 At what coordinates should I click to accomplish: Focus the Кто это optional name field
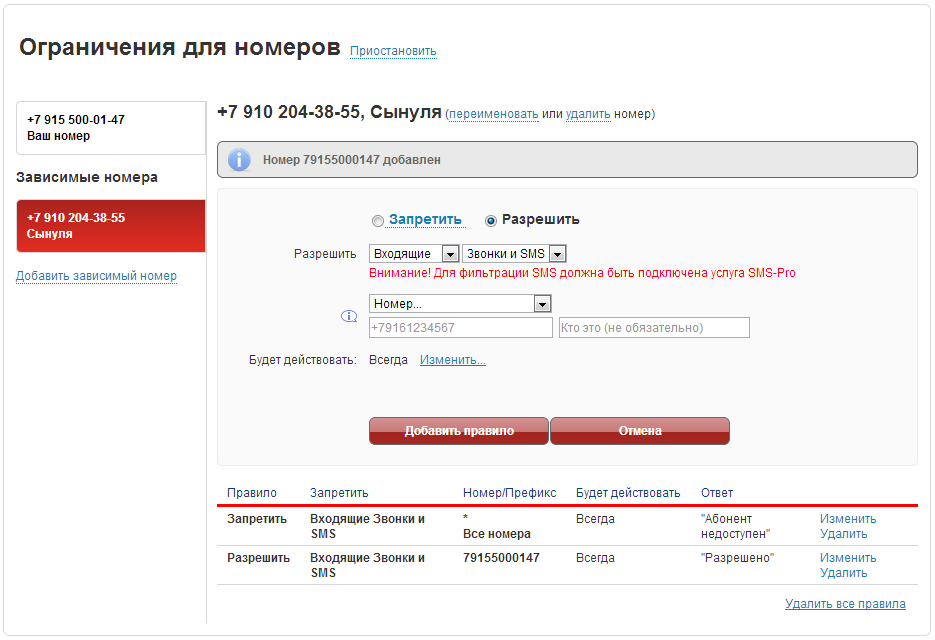(x=654, y=328)
